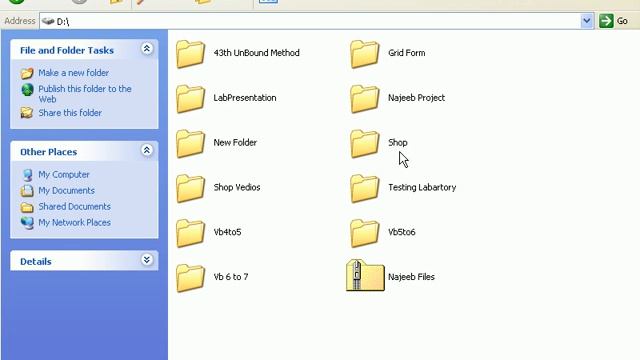640x360 pixels.
Task: Go to Shared Documents link
Action: point(74,207)
